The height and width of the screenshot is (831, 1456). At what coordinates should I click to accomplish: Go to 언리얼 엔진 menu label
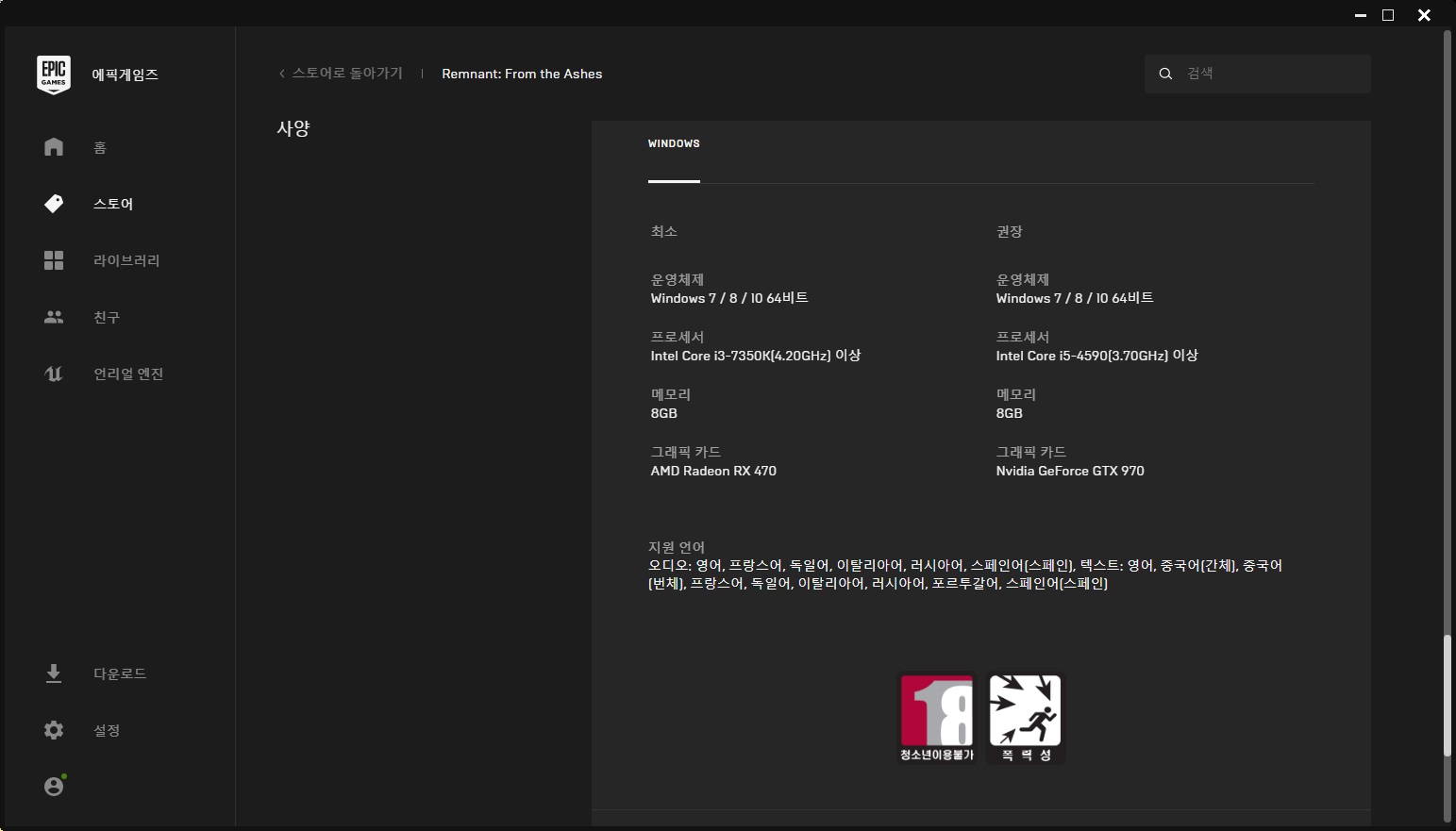click(128, 374)
